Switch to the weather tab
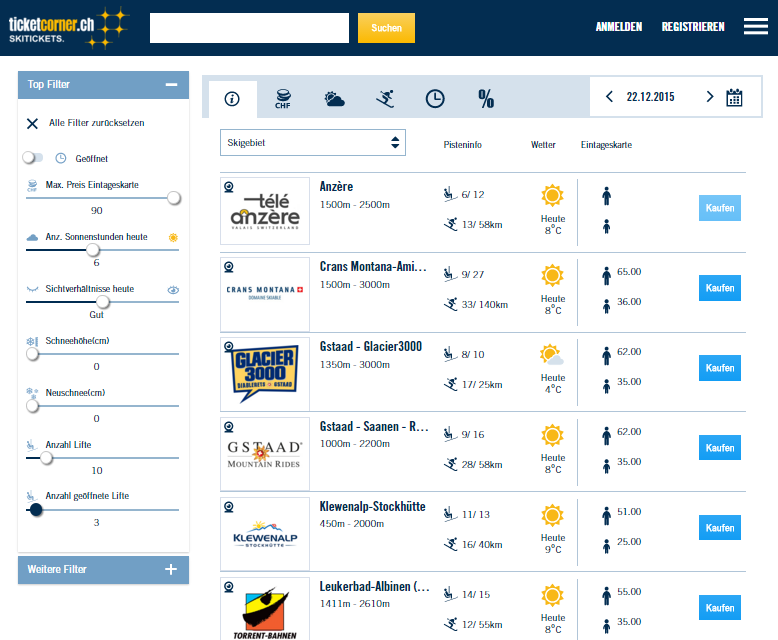The height and width of the screenshot is (640, 778). 334,99
